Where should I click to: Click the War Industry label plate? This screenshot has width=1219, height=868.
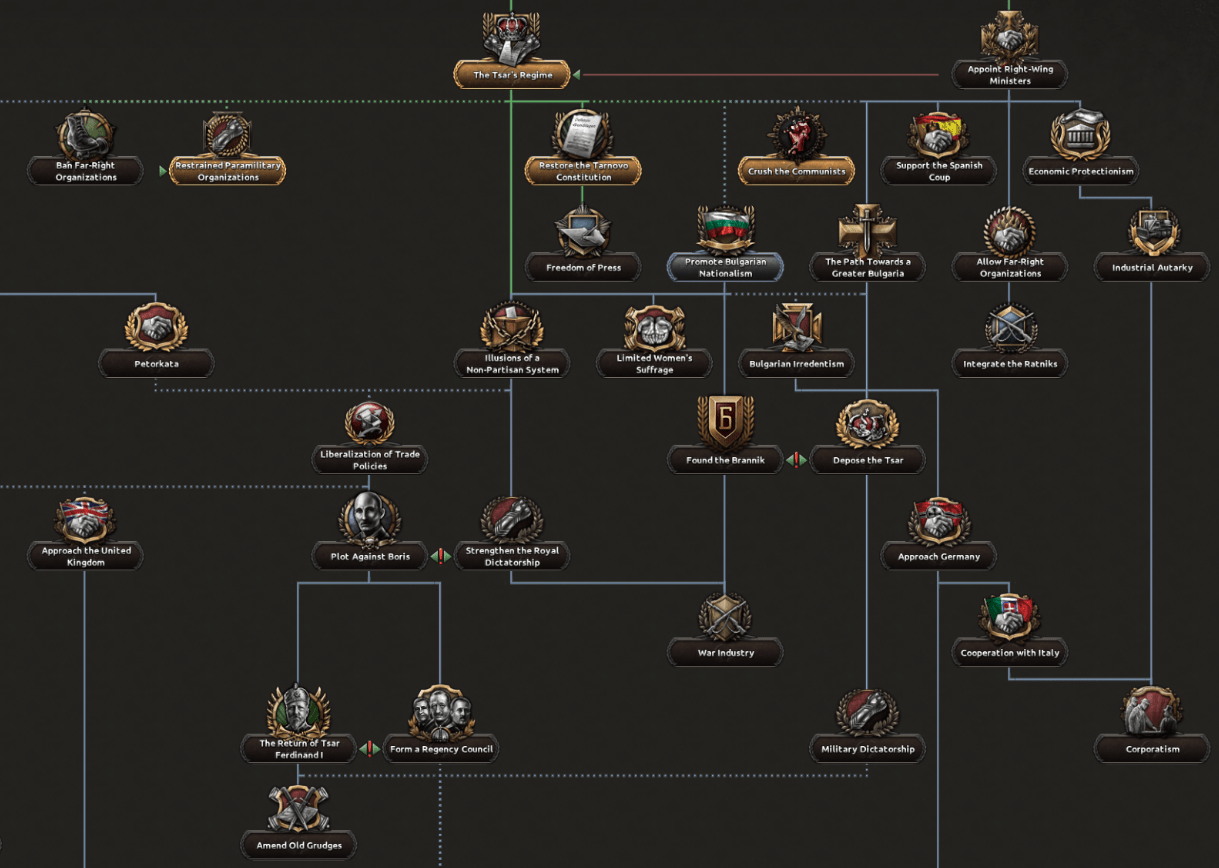[725, 653]
